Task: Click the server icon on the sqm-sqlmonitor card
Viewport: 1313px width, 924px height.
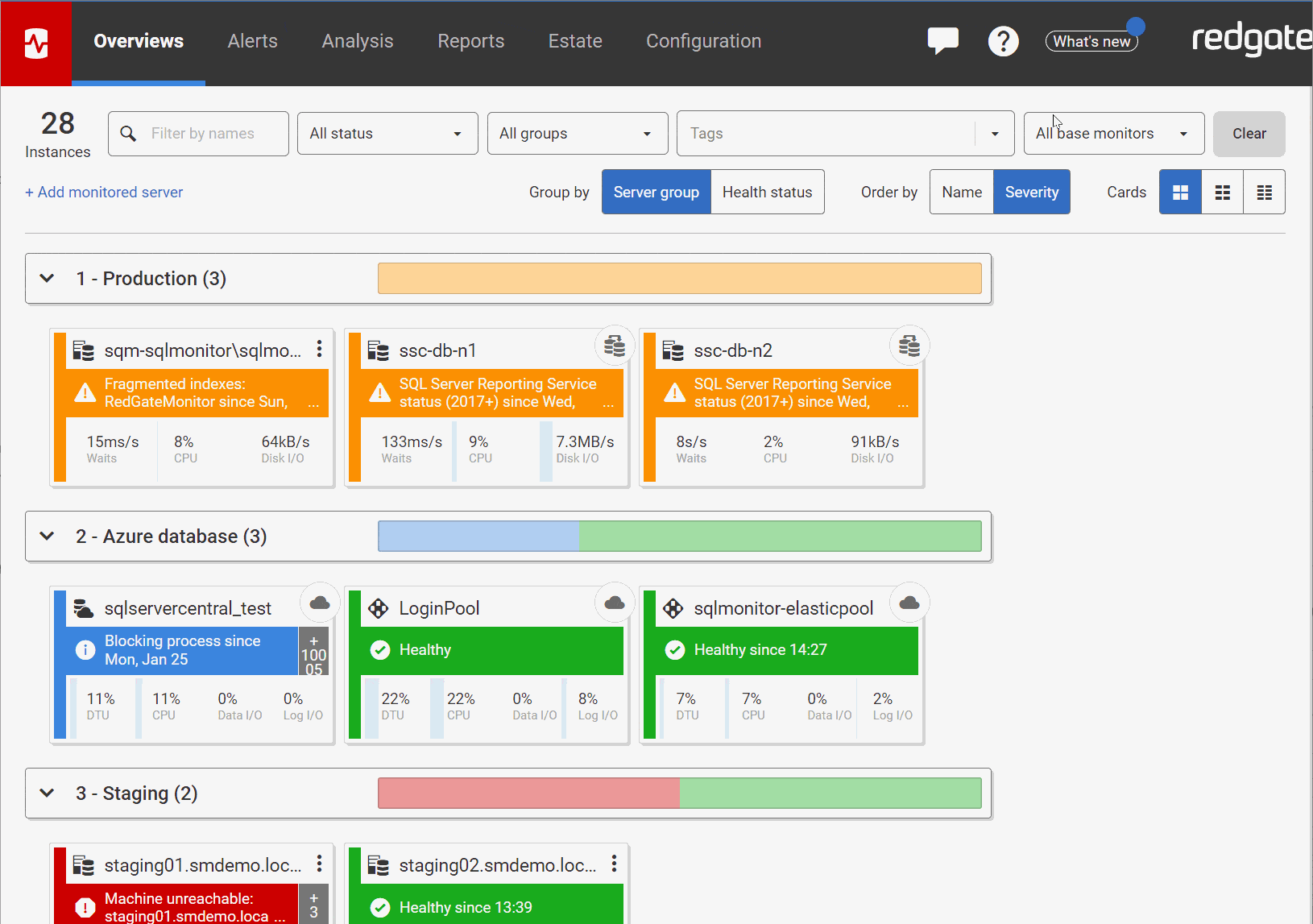Action: (84, 350)
